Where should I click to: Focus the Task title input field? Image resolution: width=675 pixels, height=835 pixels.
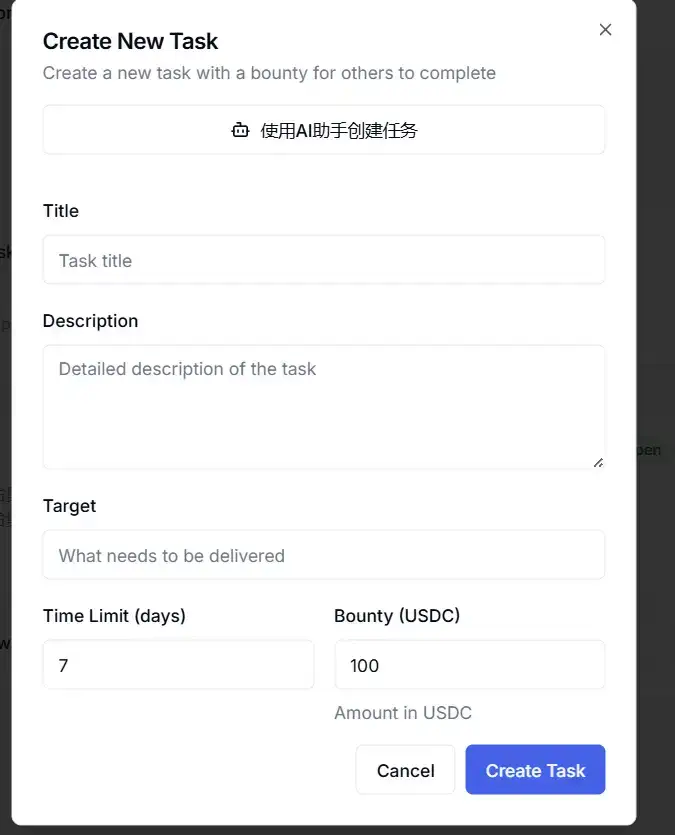pos(323,260)
